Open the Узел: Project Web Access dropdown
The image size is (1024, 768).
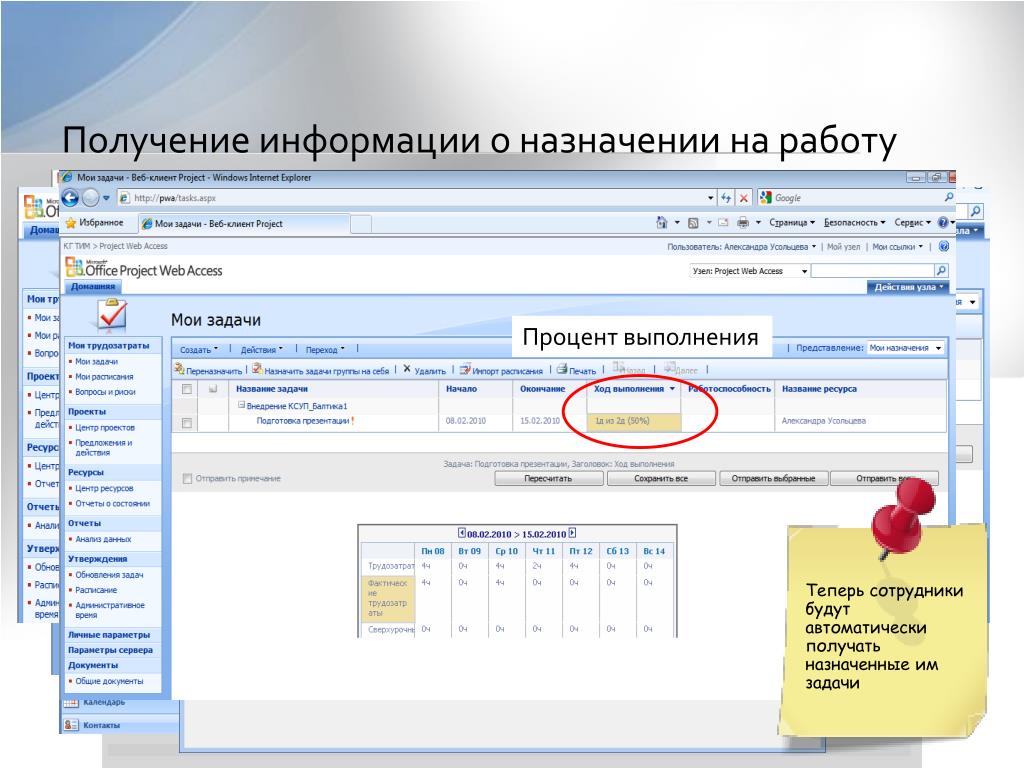[x=749, y=270]
